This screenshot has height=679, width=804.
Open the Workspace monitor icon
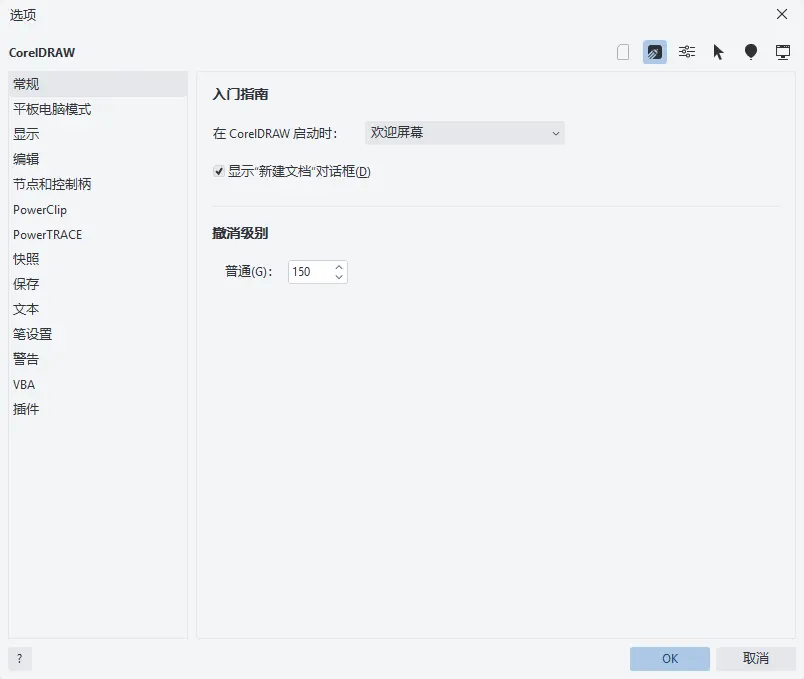[x=782, y=52]
